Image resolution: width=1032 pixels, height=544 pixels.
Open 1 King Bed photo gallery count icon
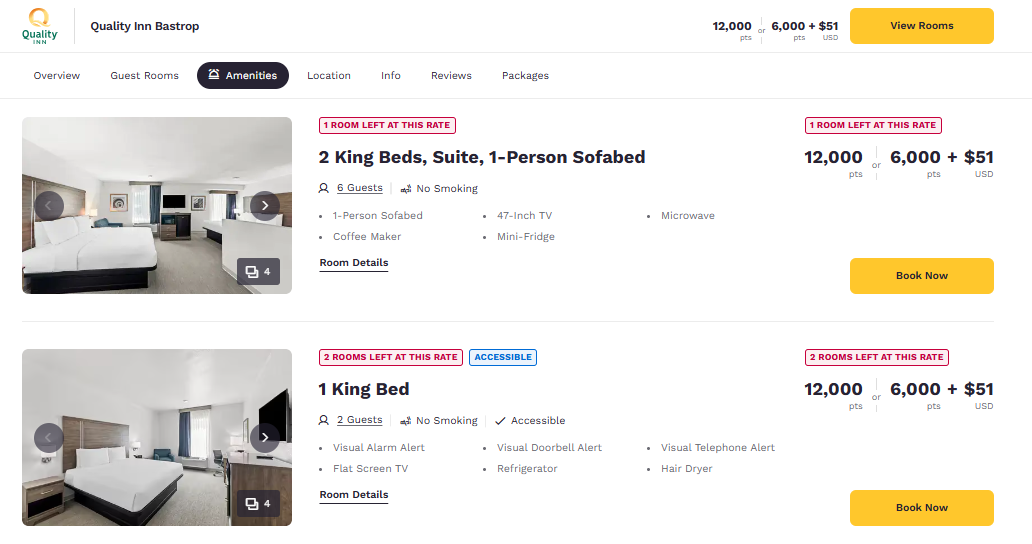258,504
